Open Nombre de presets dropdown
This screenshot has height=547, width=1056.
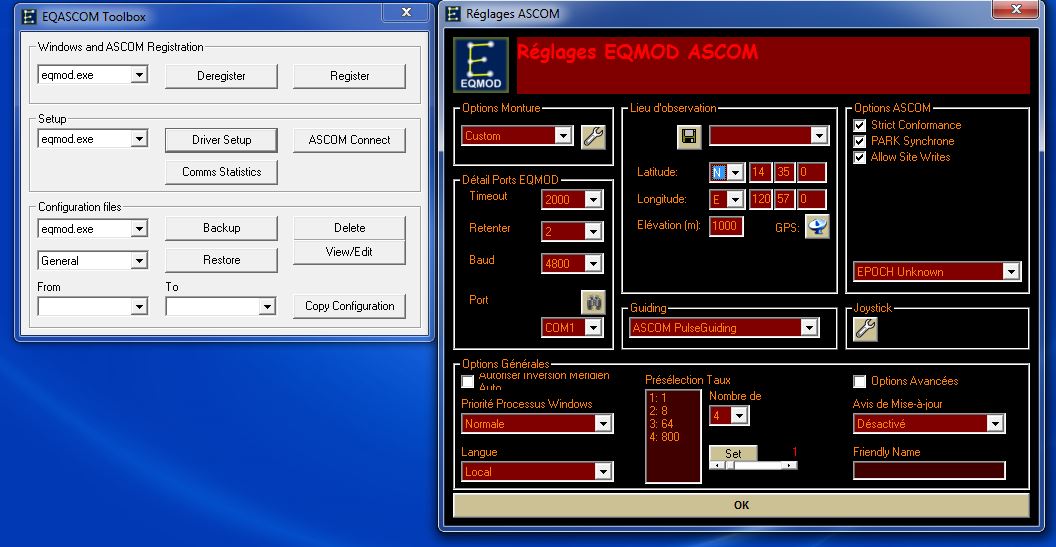pos(739,416)
